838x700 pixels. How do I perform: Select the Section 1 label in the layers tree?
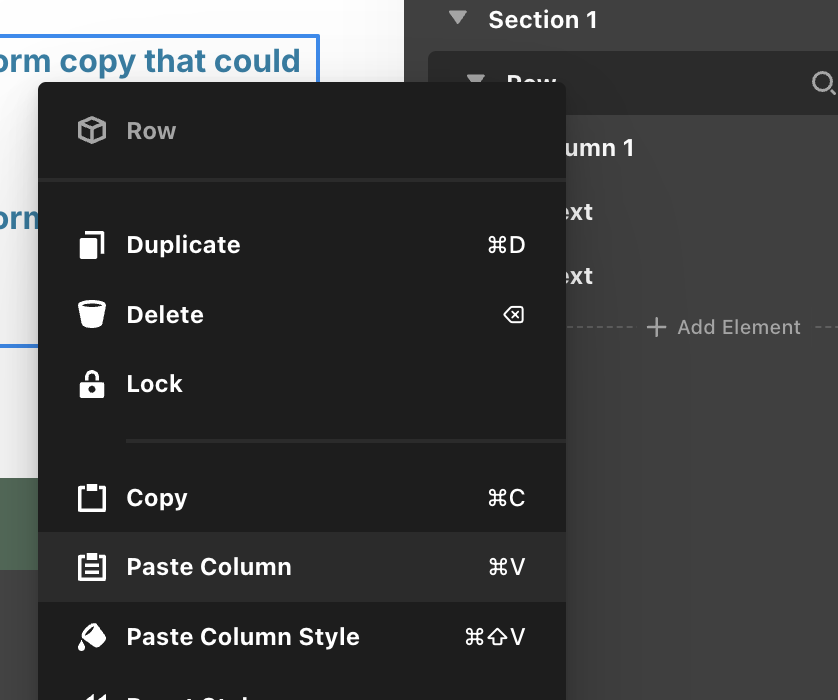(542, 20)
